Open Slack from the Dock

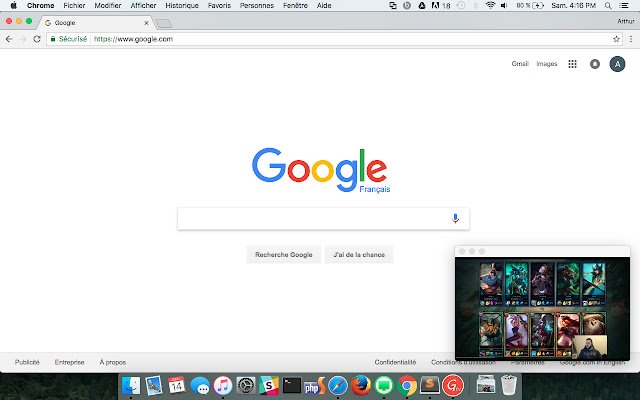click(269, 385)
